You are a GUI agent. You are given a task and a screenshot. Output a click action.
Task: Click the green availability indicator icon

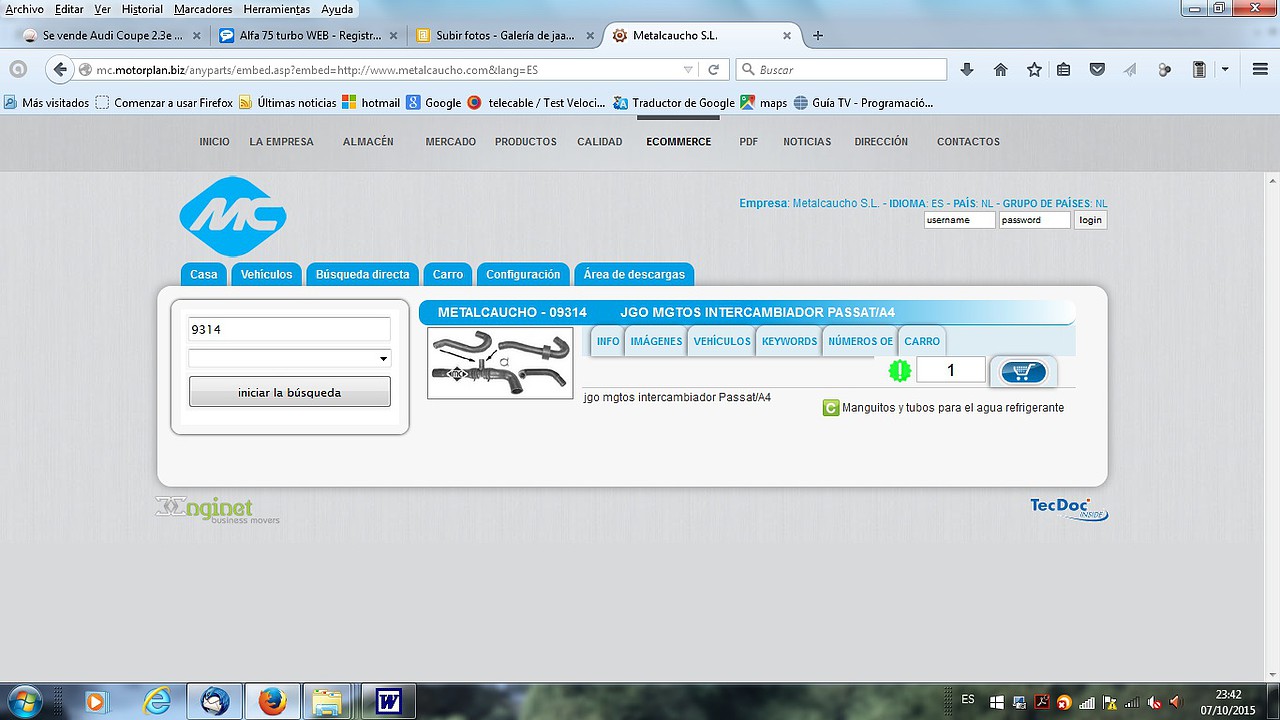pos(900,371)
